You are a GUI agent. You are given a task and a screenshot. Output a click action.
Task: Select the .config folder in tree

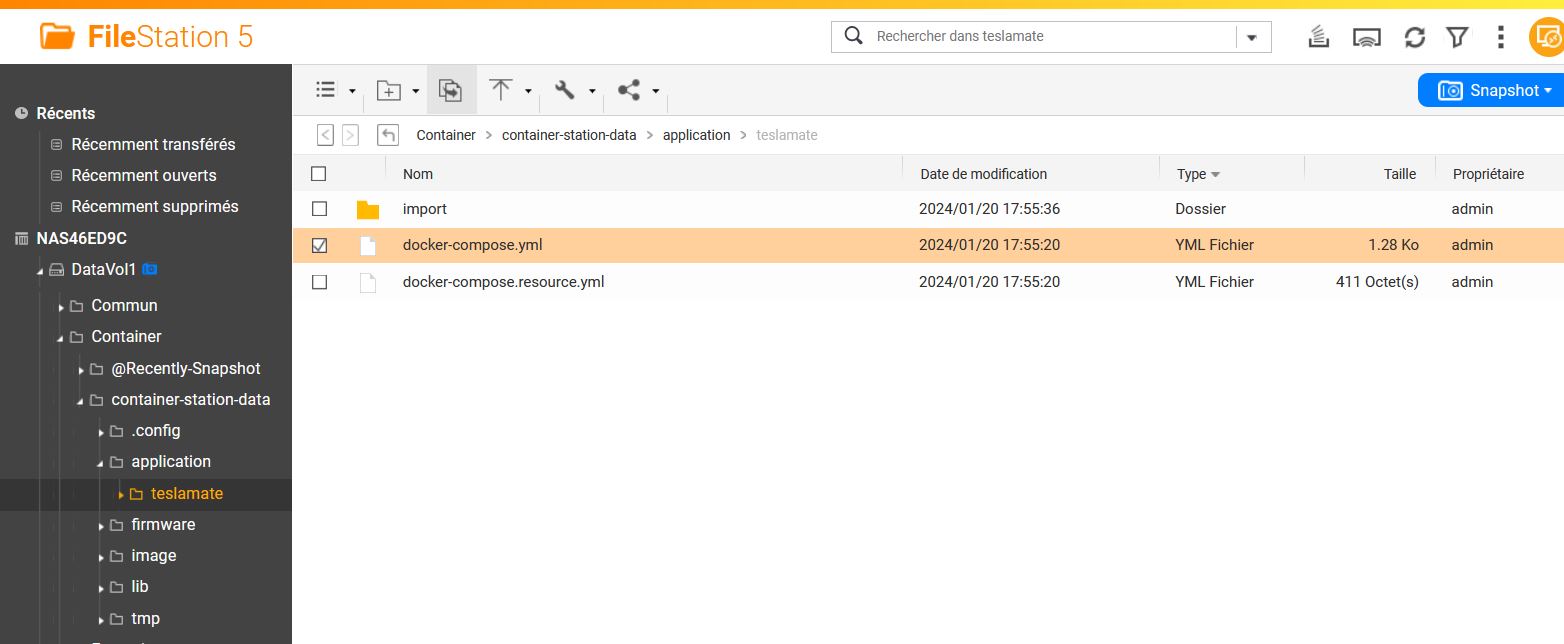pos(155,430)
